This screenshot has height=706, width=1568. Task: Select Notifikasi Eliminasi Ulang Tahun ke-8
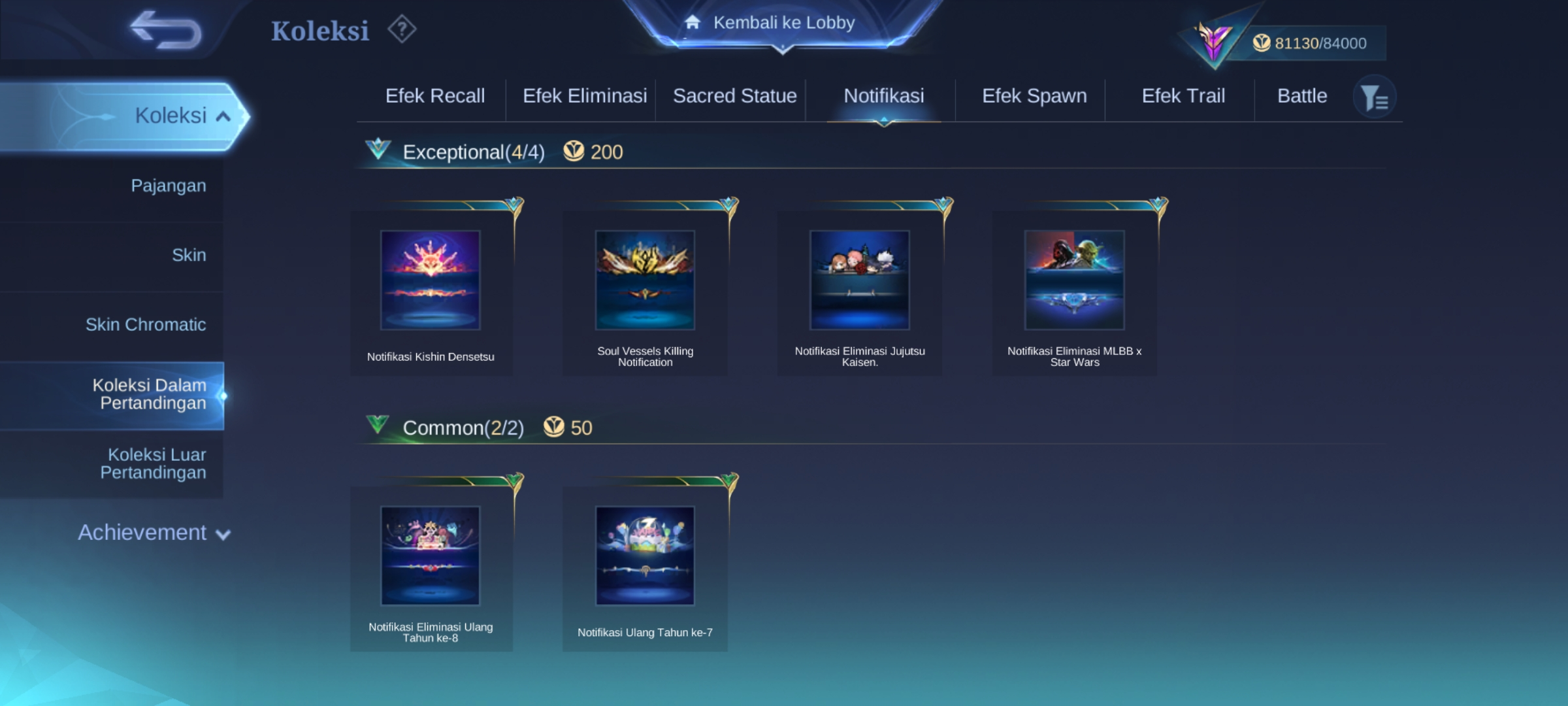[431, 568]
